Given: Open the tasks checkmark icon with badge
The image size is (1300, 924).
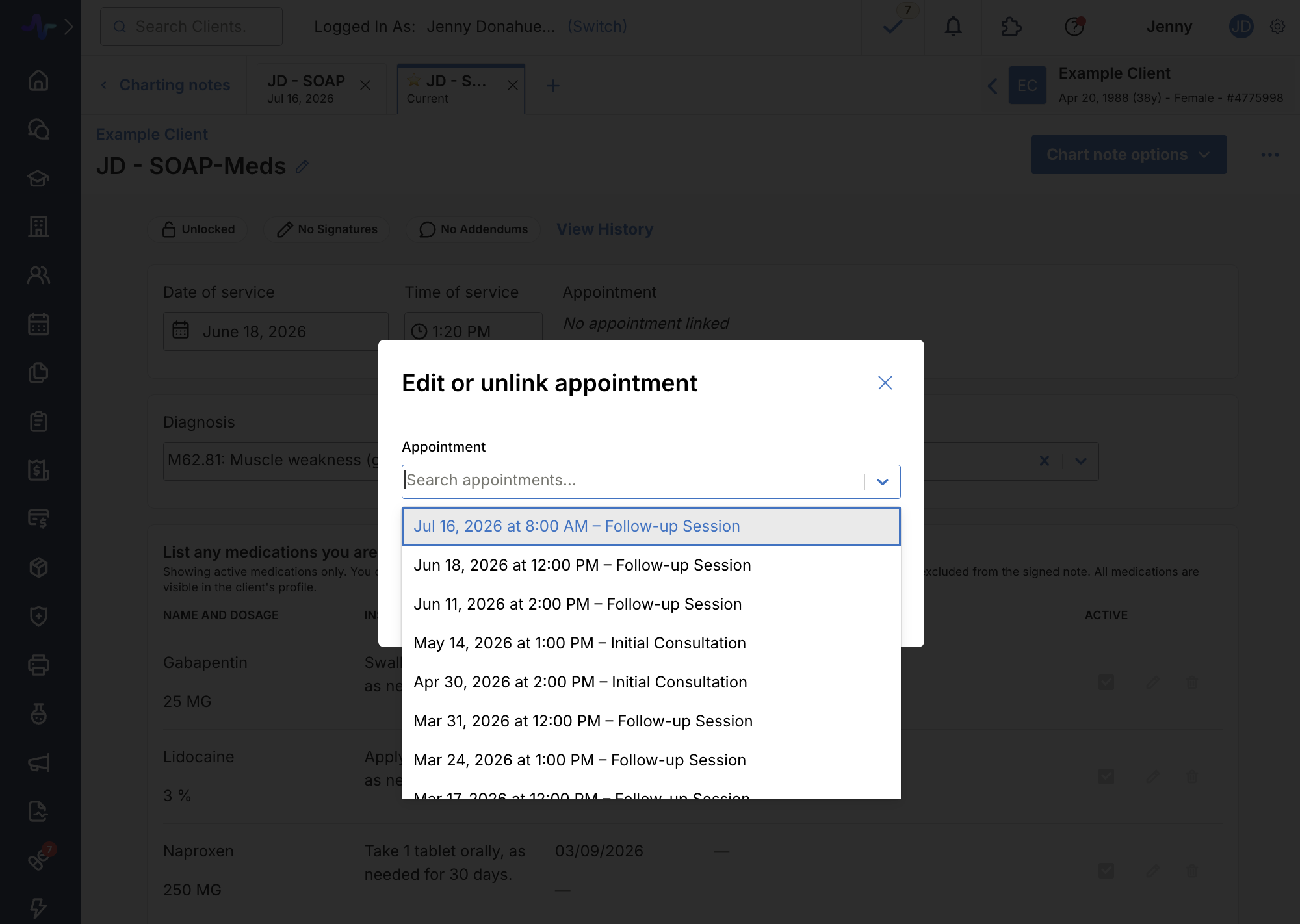Looking at the screenshot, I should point(894,27).
